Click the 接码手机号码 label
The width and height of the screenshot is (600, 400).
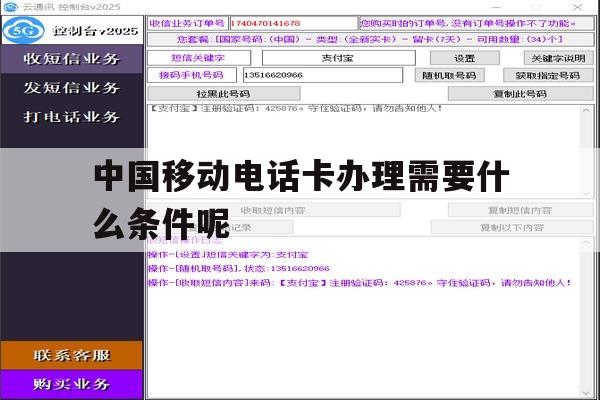point(192,75)
